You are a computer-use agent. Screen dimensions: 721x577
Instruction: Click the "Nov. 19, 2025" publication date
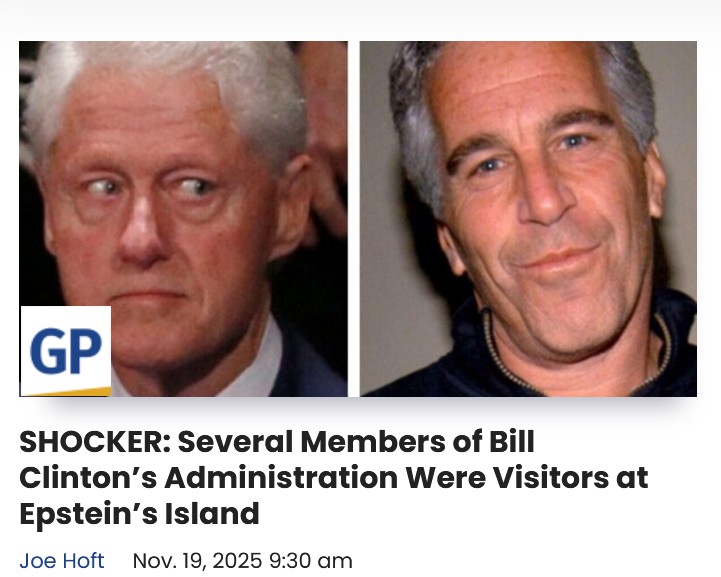pos(197,561)
